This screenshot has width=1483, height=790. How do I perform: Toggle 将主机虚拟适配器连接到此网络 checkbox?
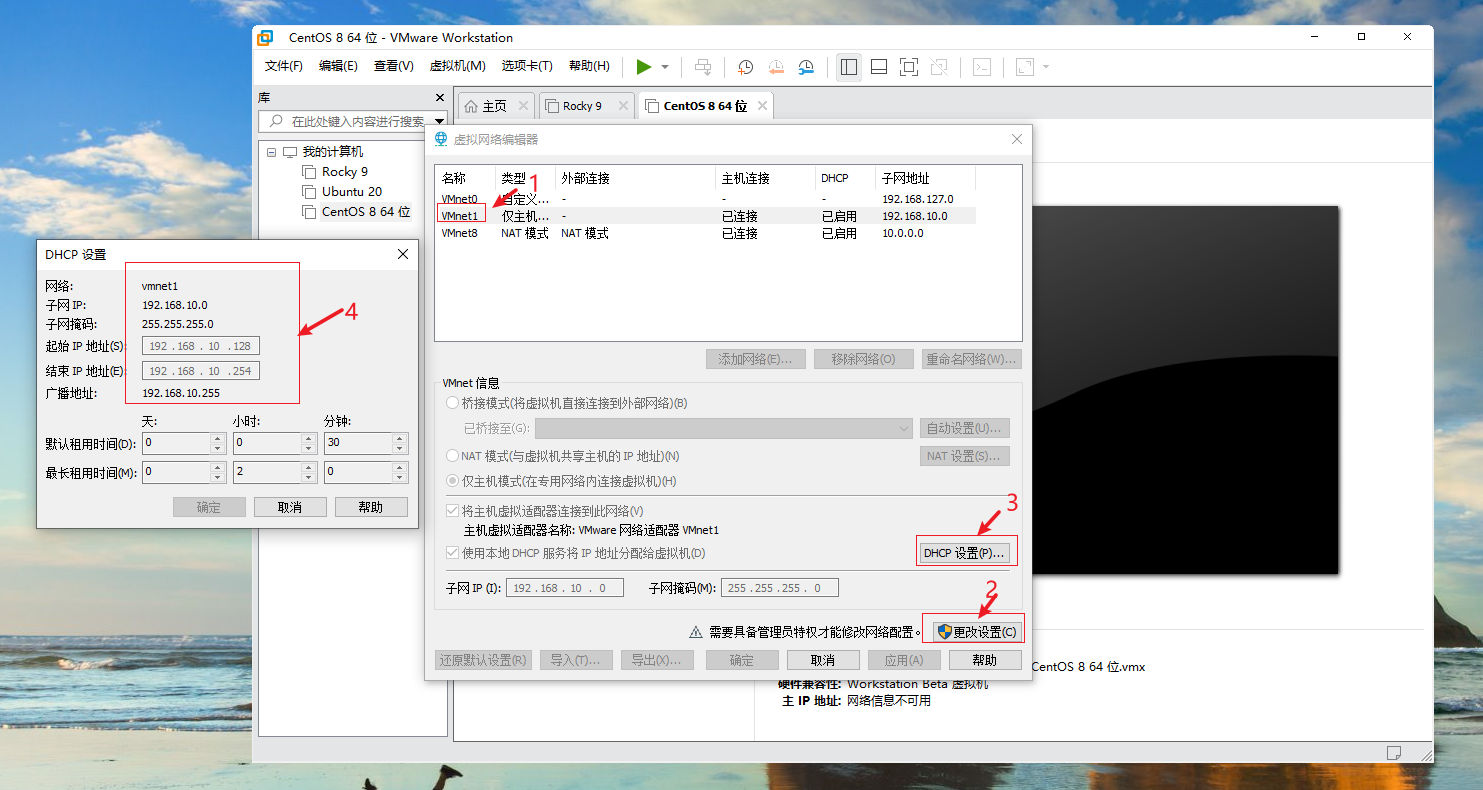pyautogui.click(x=453, y=511)
